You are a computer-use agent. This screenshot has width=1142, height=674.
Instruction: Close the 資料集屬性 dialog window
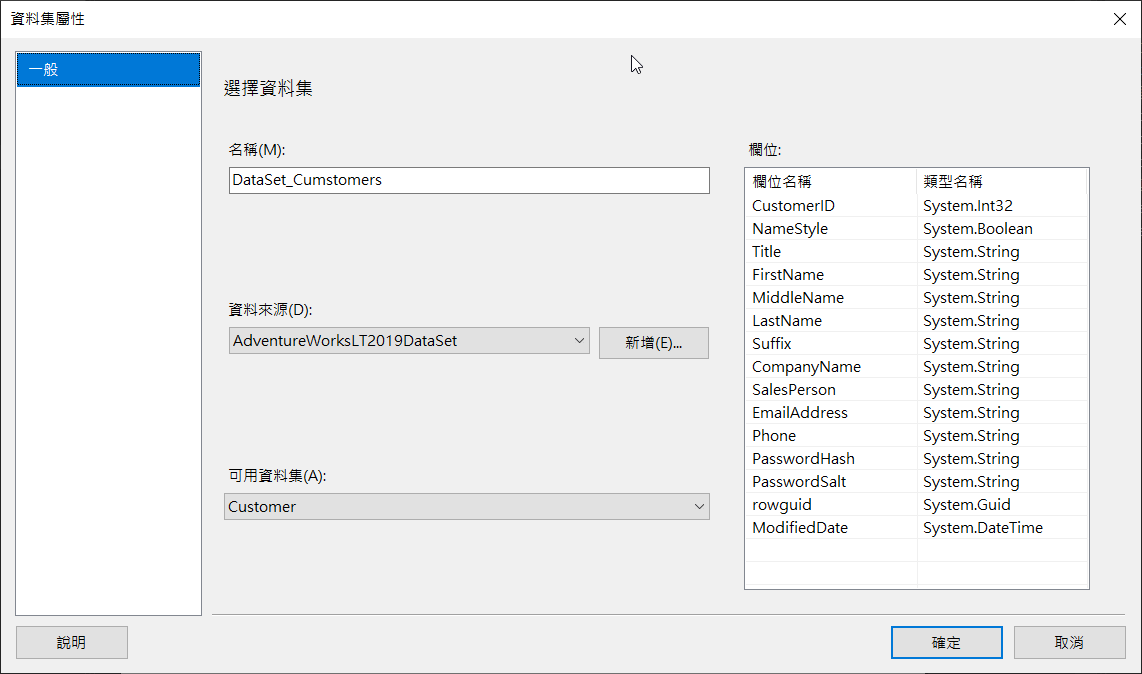[x=1118, y=19]
